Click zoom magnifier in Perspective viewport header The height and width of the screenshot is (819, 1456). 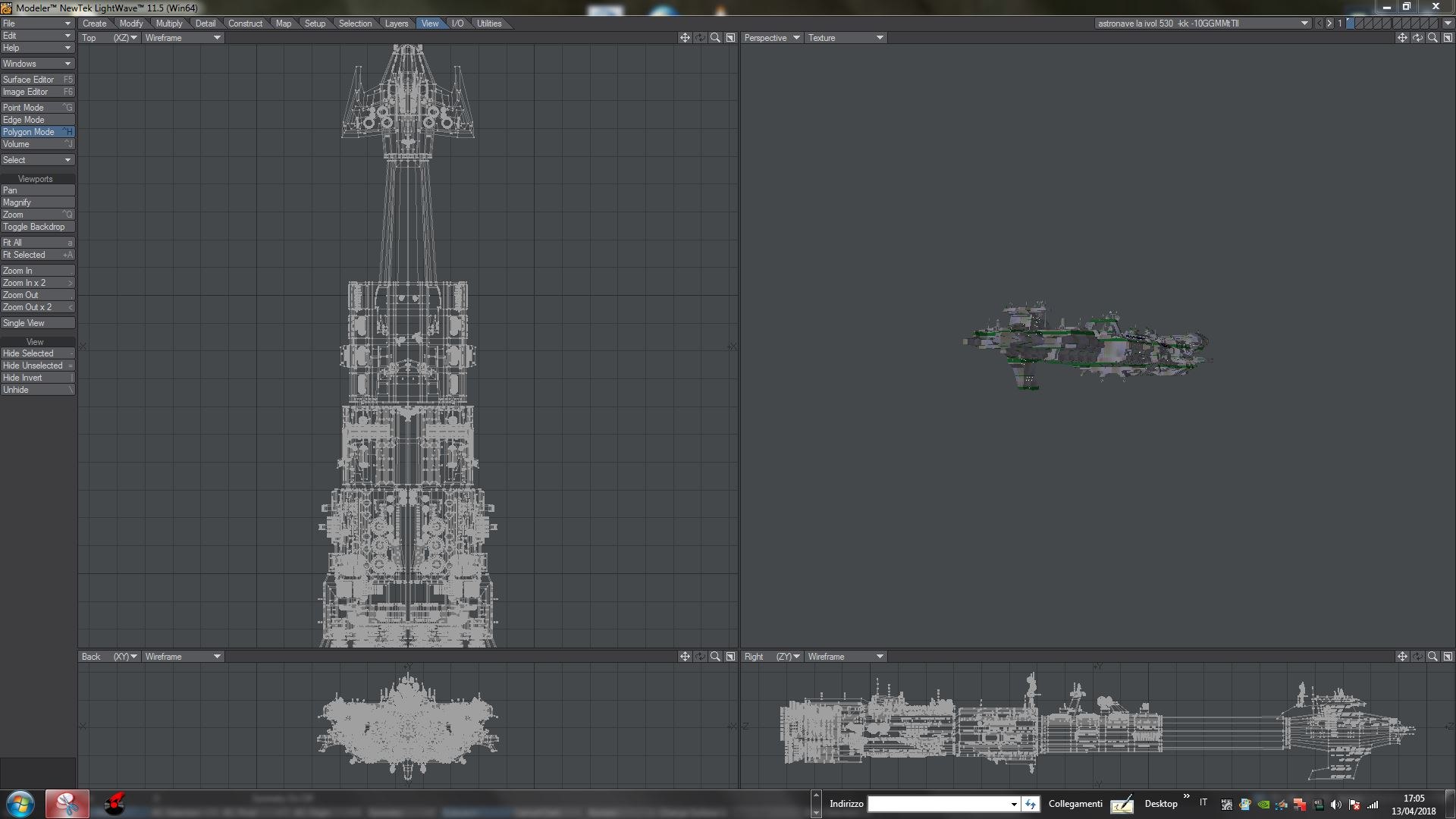[x=1432, y=38]
